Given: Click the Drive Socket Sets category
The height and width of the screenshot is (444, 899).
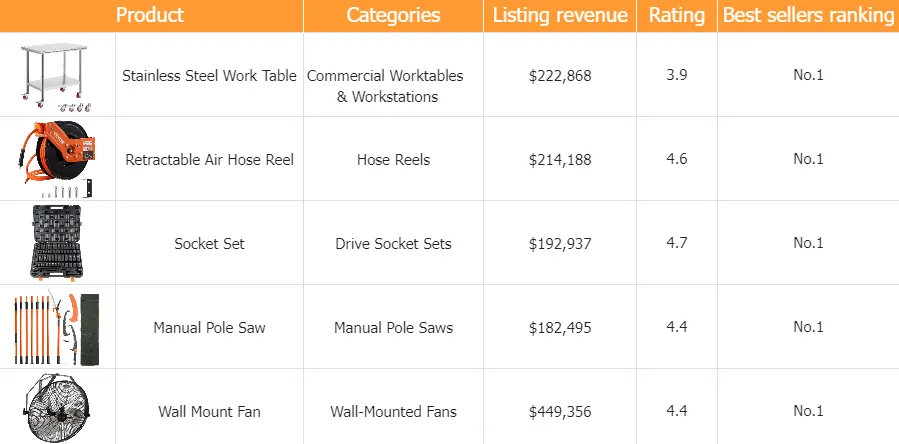Looking at the screenshot, I should (x=393, y=244).
